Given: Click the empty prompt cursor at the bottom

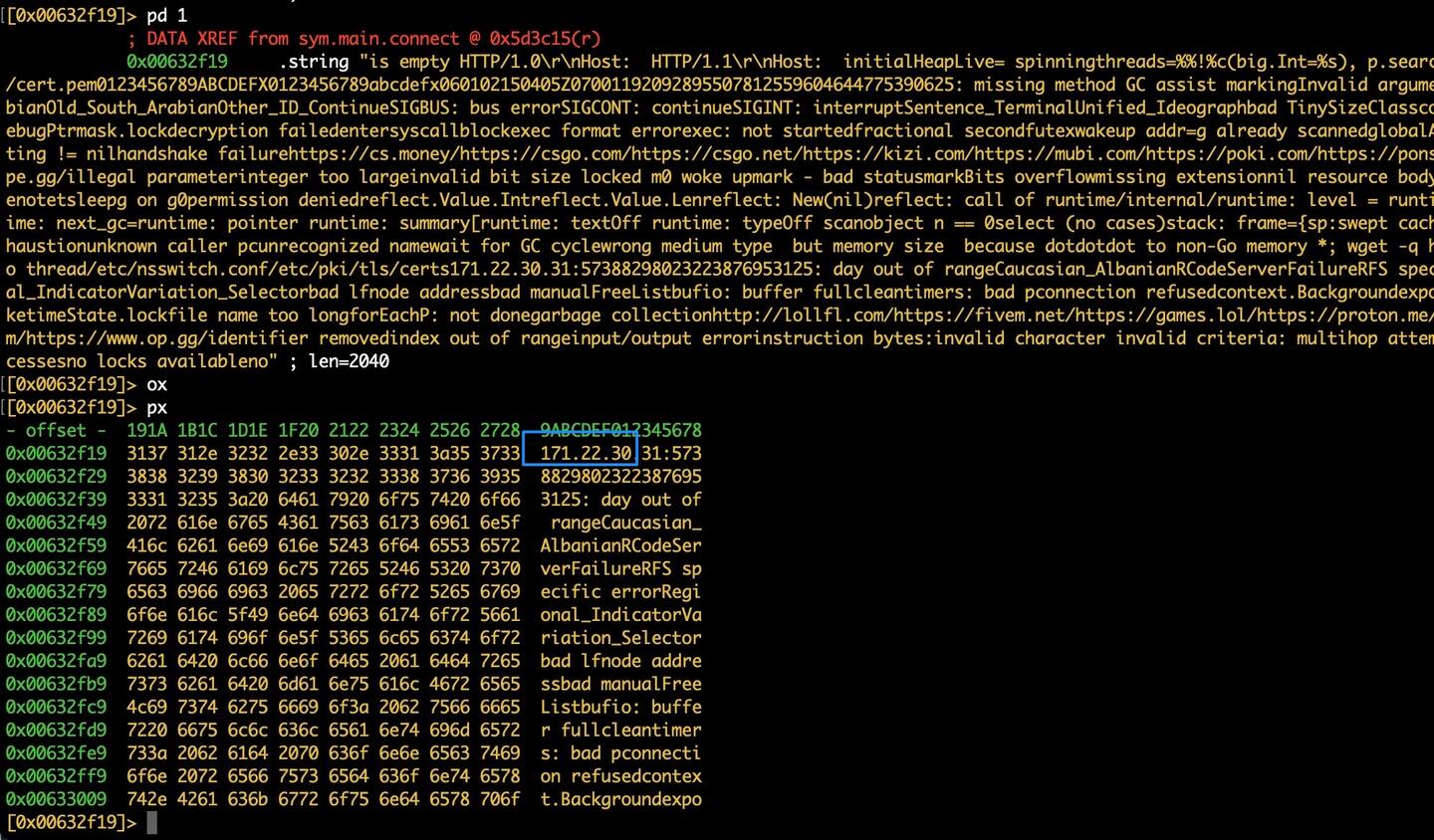Looking at the screenshot, I should 151,822.
